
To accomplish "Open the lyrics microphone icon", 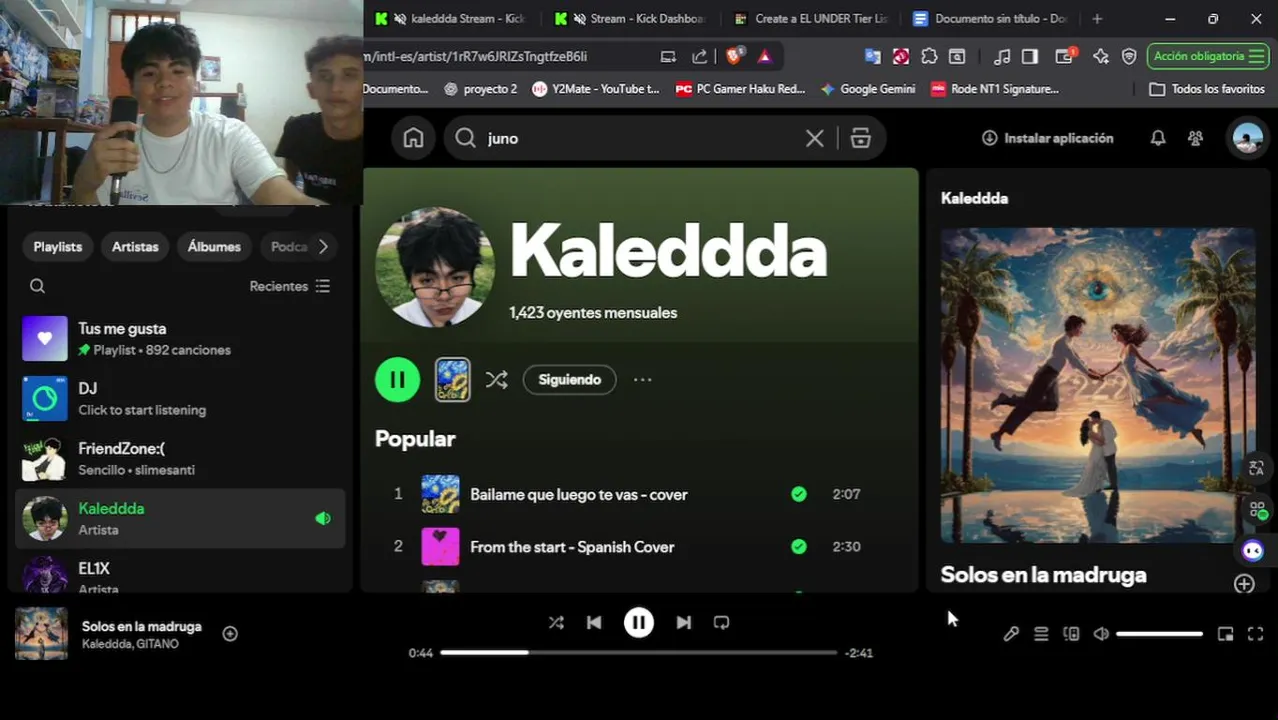I will pyautogui.click(x=1011, y=633).
